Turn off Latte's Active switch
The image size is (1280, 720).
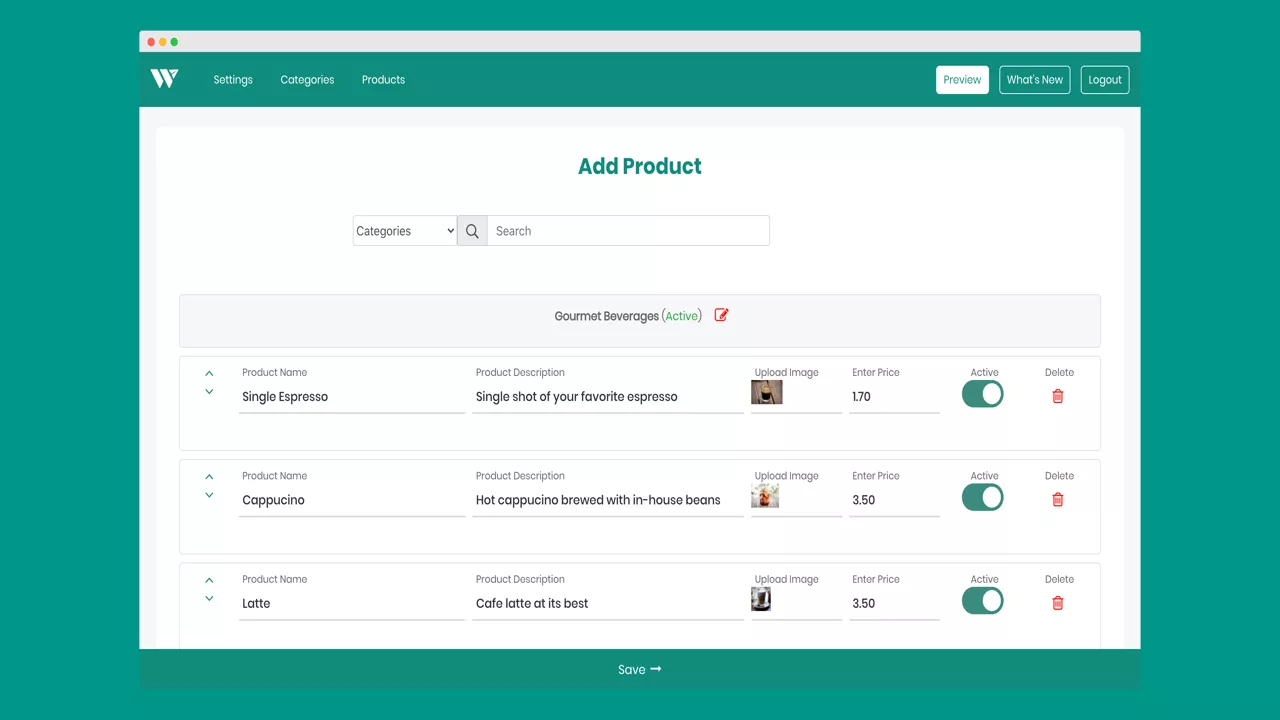(982, 601)
